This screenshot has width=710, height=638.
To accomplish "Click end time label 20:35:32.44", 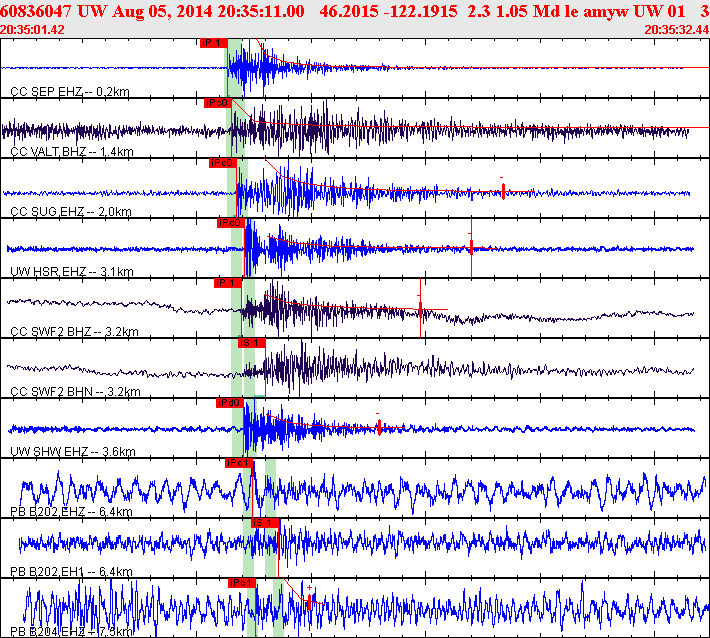I will [676, 30].
